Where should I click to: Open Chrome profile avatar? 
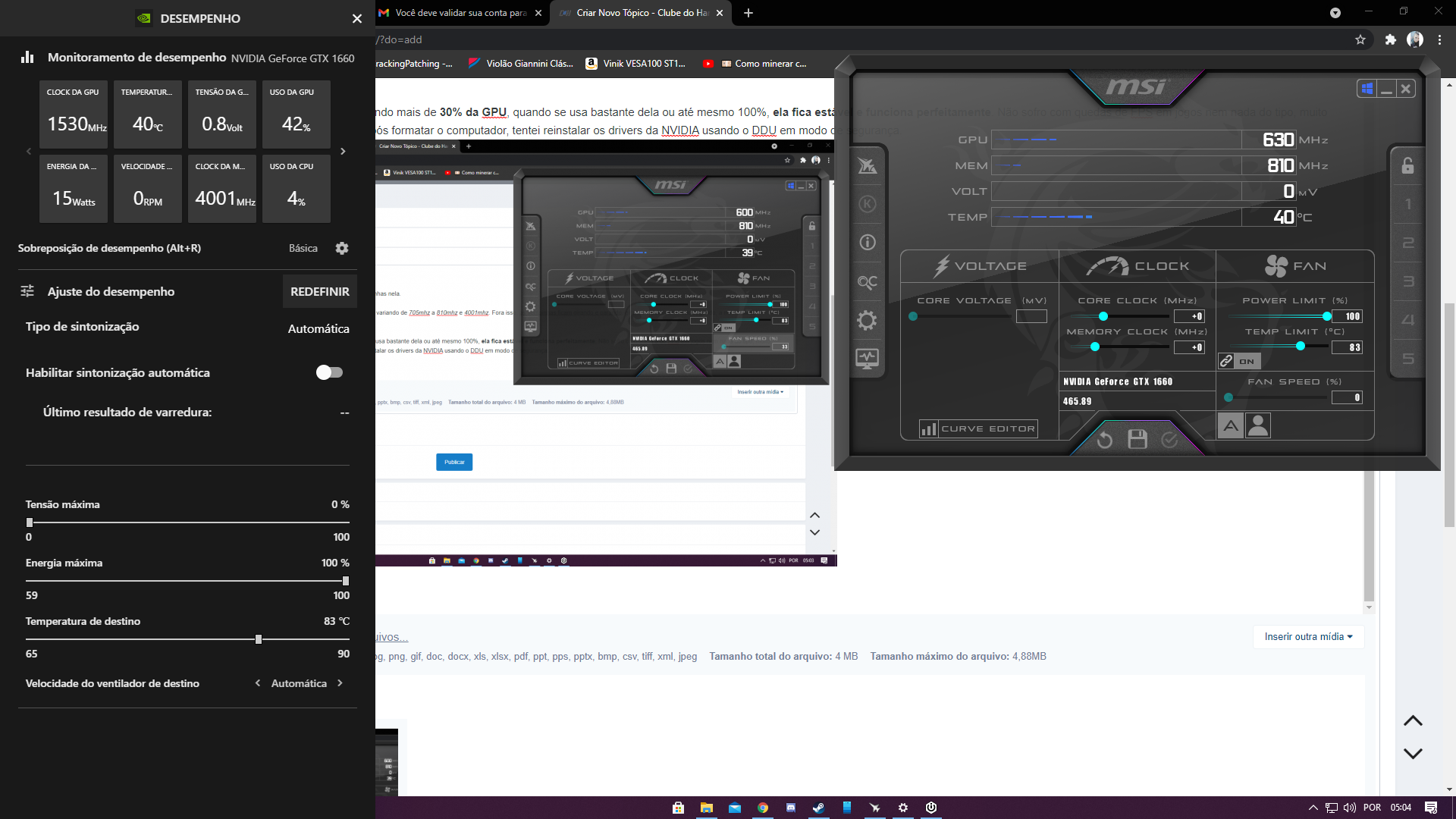[x=1415, y=39]
